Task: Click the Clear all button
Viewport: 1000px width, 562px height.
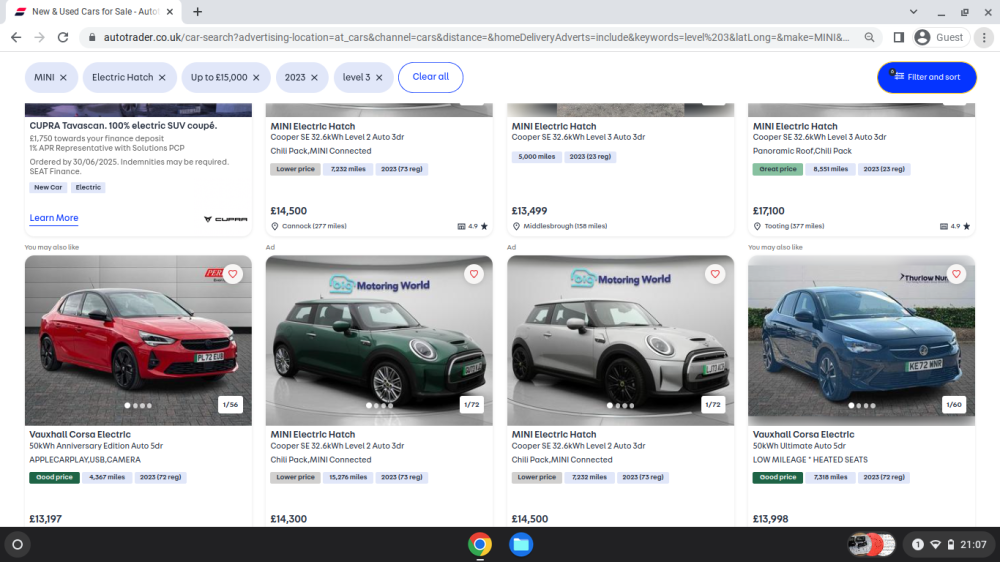Action: (x=430, y=77)
